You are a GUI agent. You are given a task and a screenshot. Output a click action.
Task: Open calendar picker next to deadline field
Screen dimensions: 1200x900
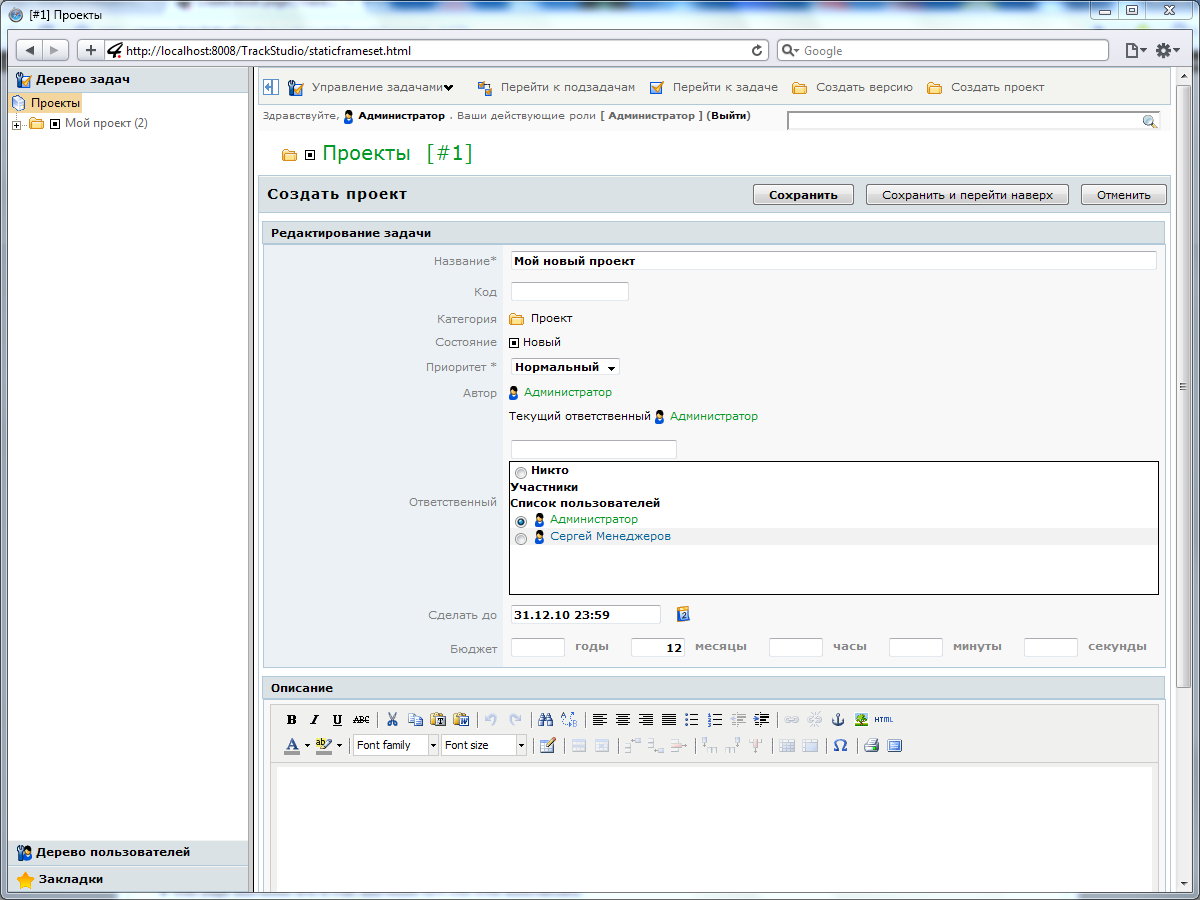click(684, 614)
